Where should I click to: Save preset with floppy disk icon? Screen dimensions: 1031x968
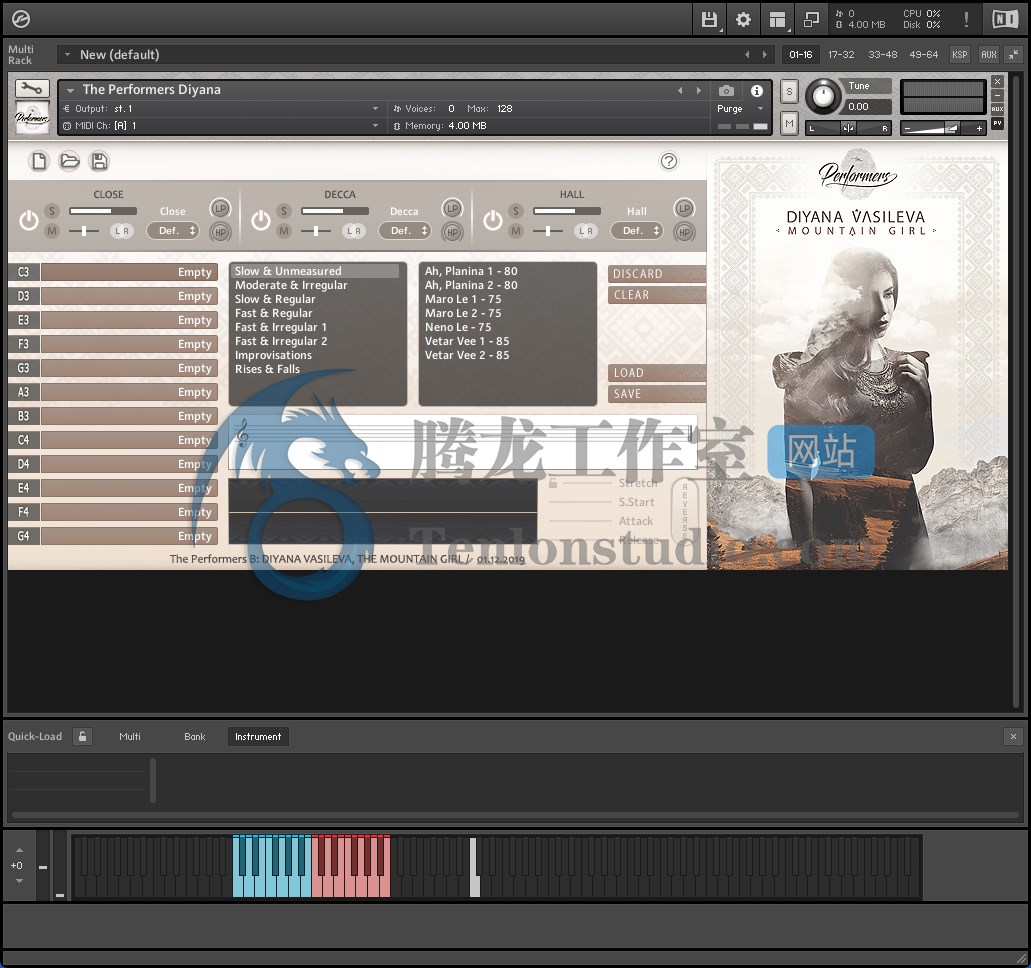tap(99, 161)
